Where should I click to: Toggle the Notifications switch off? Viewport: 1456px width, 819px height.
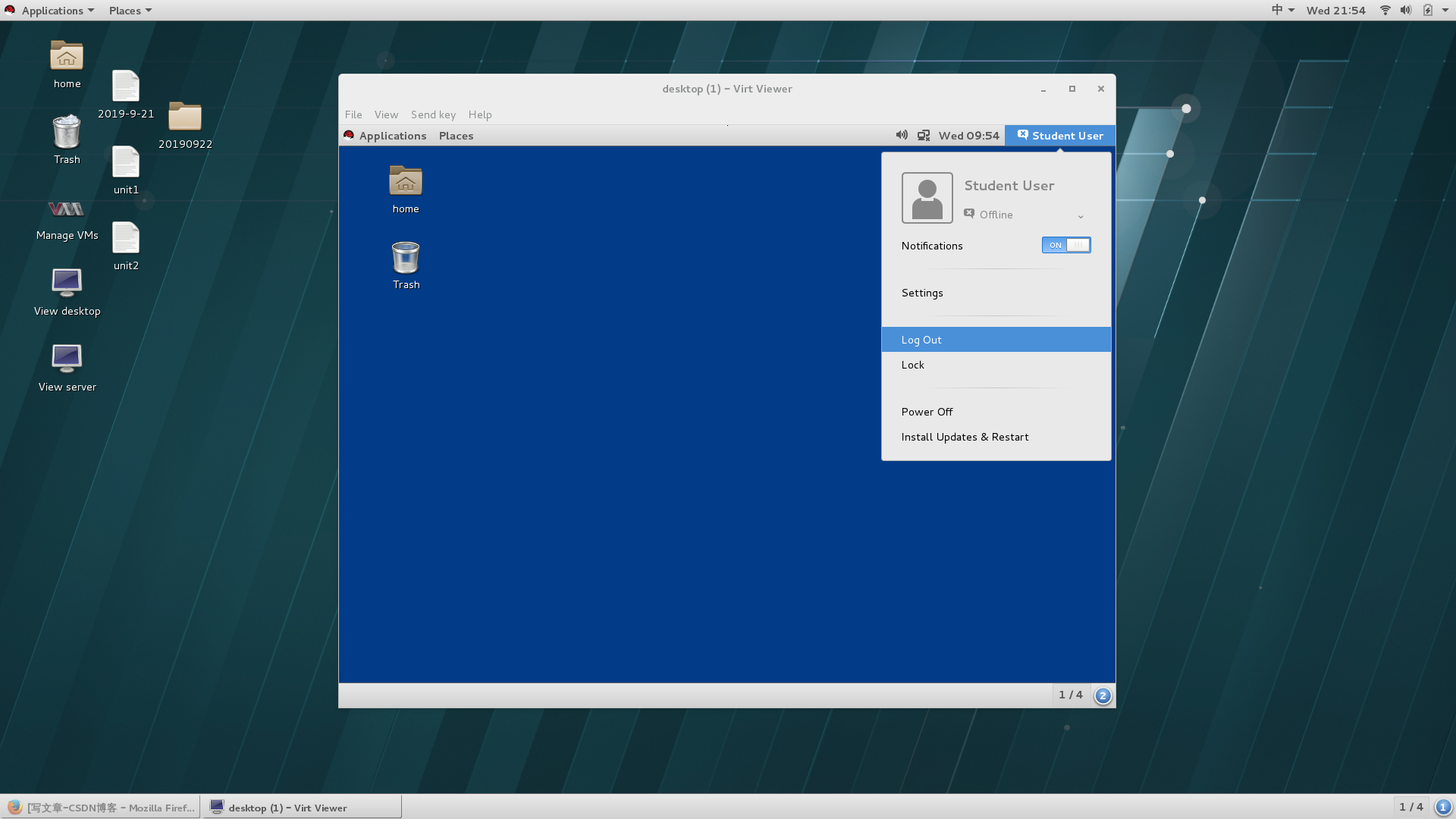[1066, 245]
